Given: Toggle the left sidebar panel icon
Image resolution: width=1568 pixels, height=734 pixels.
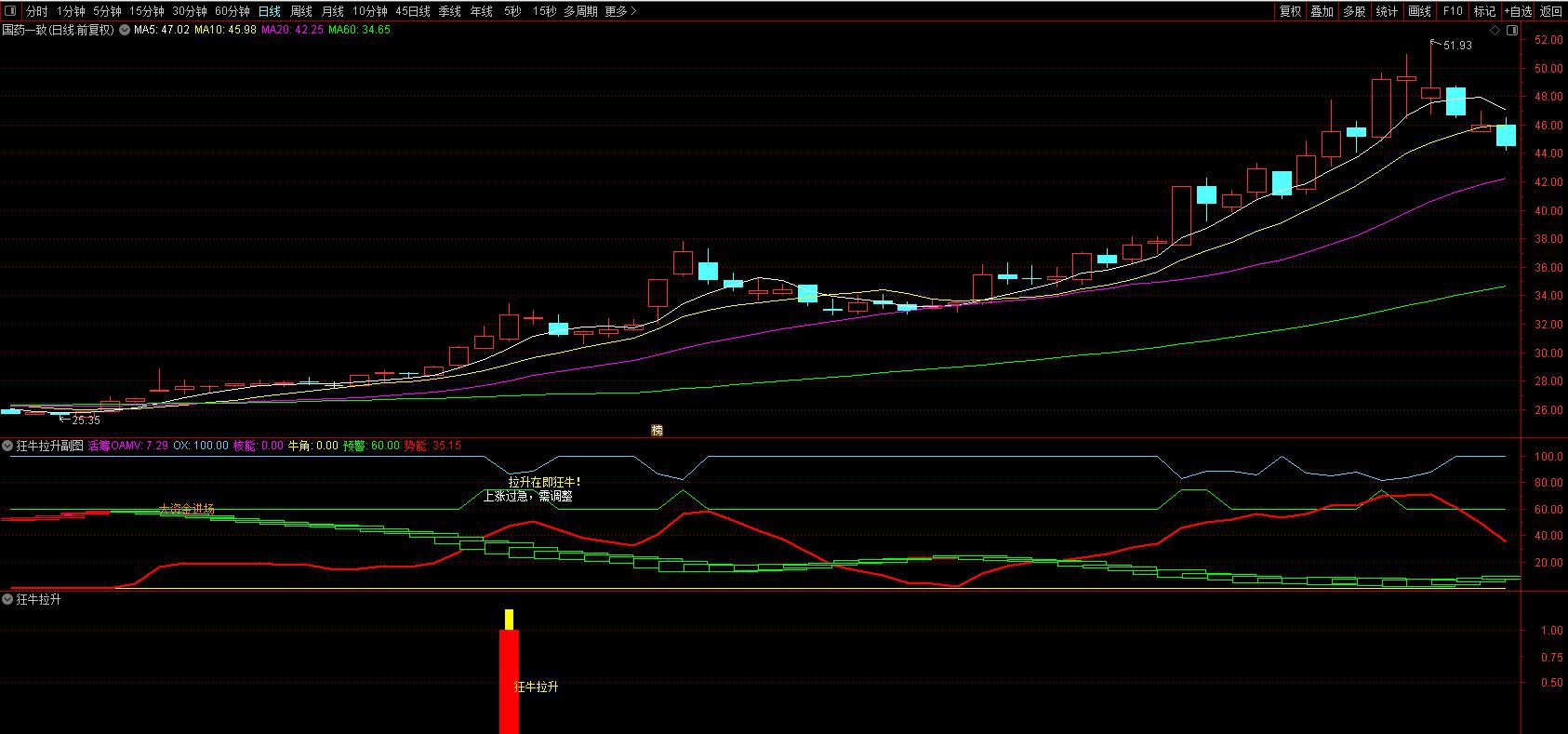Looking at the screenshot, I should point(10,11).
